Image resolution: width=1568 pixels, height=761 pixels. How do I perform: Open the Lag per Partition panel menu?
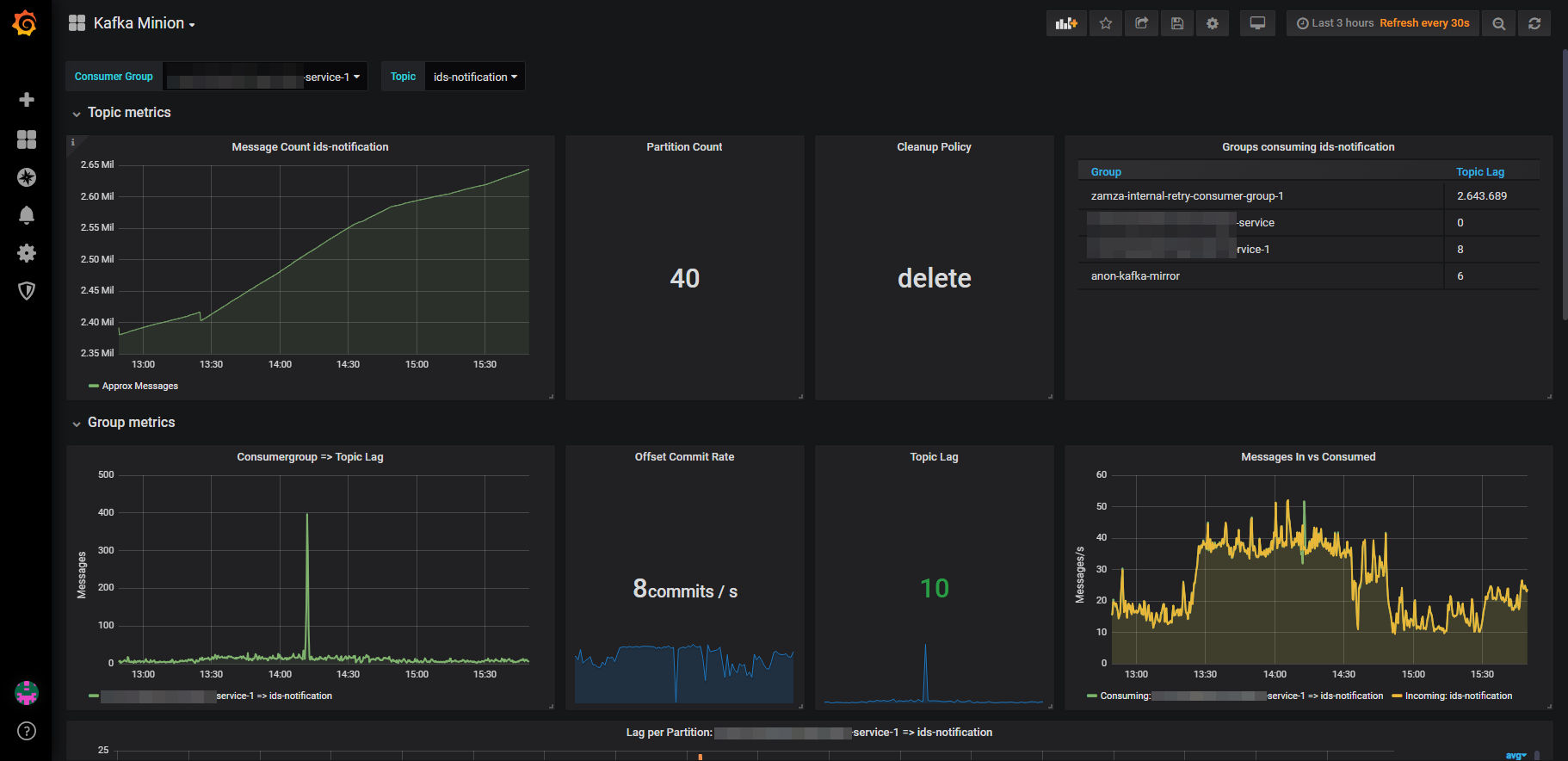[809, 733]
